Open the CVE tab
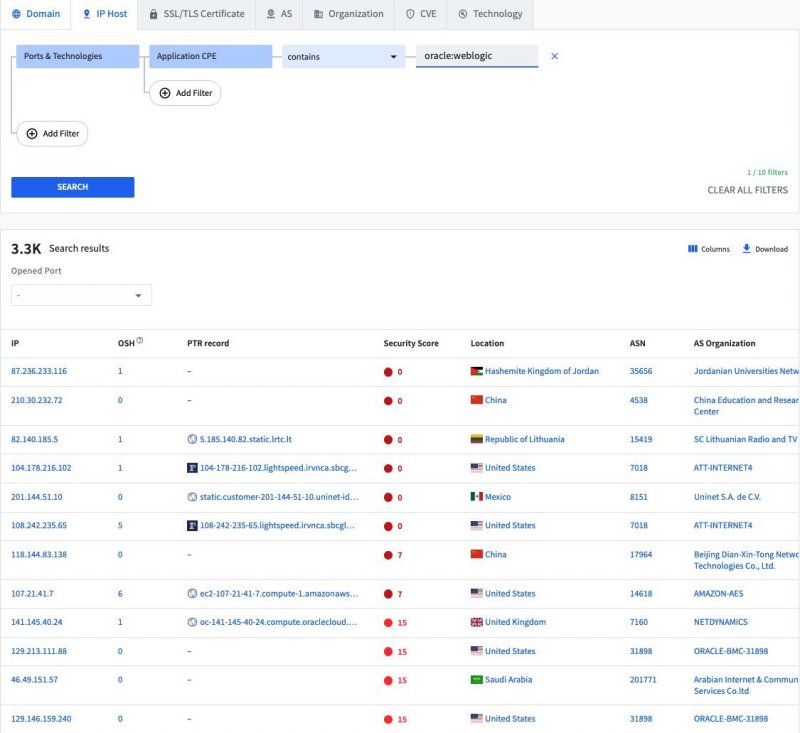Screen dimensions: 800x733 [x=420, y=14]
